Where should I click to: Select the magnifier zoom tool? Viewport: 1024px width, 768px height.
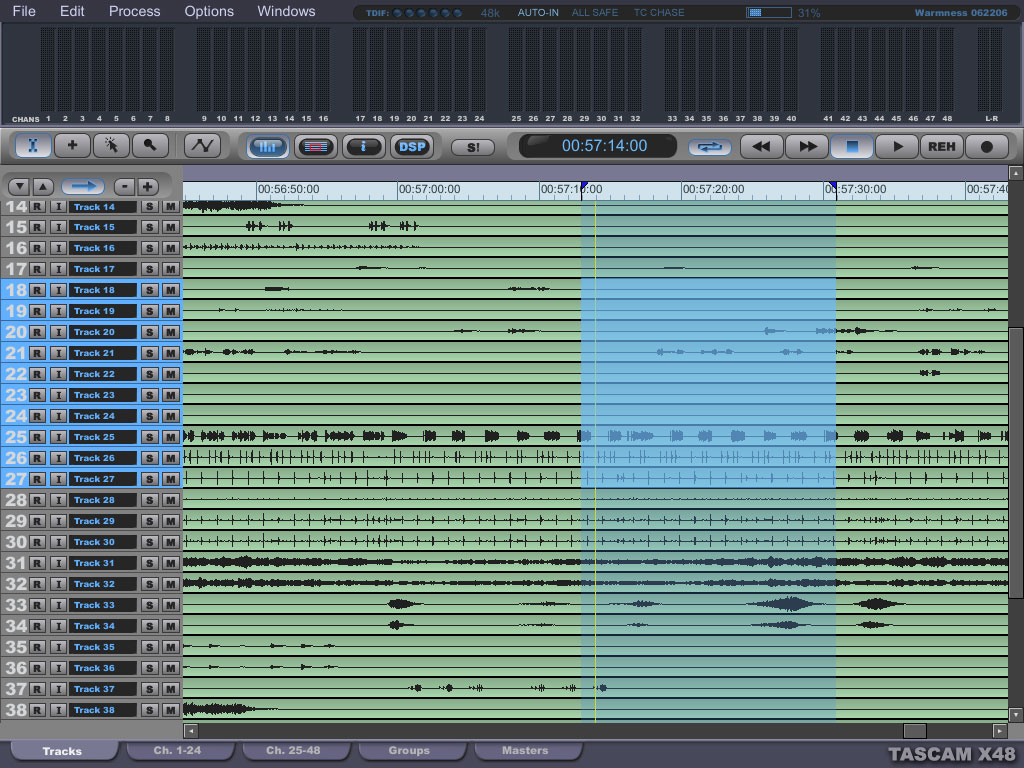[150, 146]
